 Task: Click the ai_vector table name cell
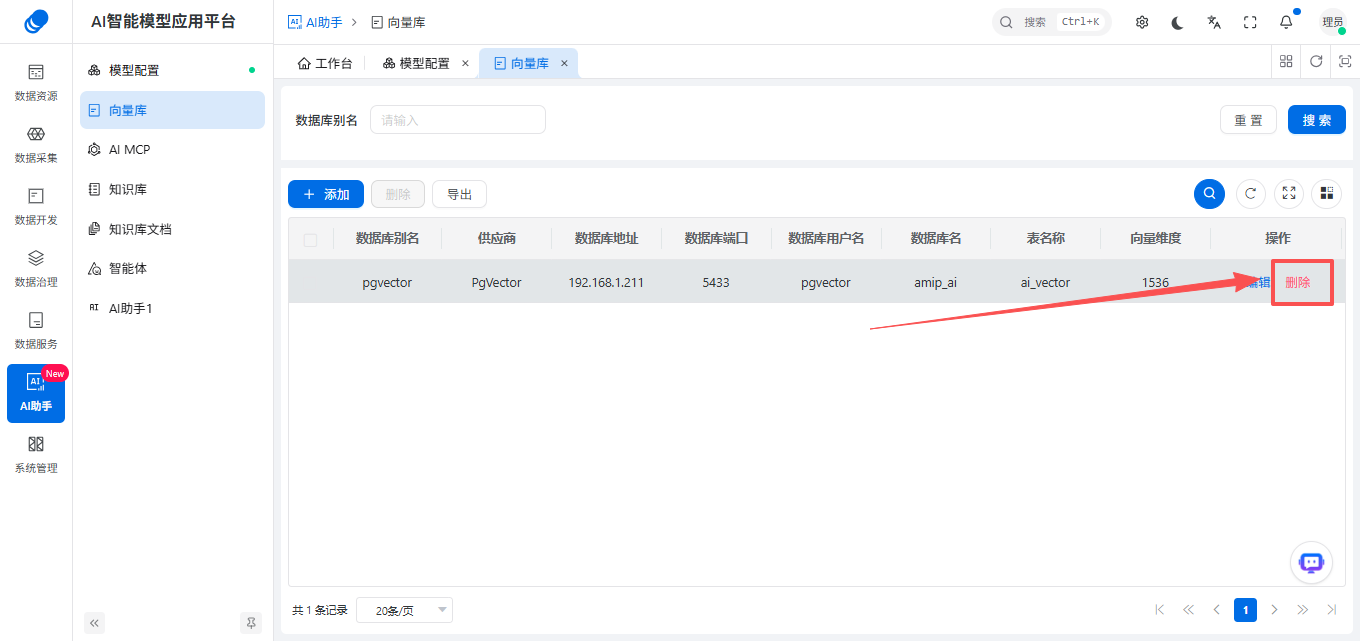(1045, 282)
